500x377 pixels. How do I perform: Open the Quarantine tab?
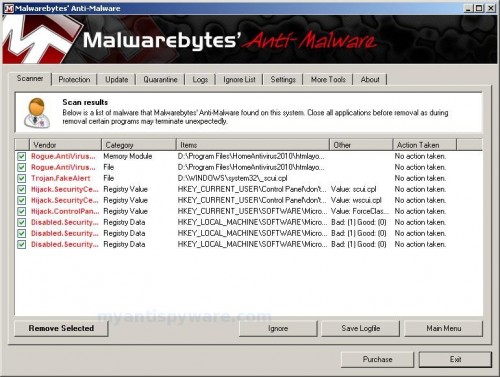click(x=160, y=80)
